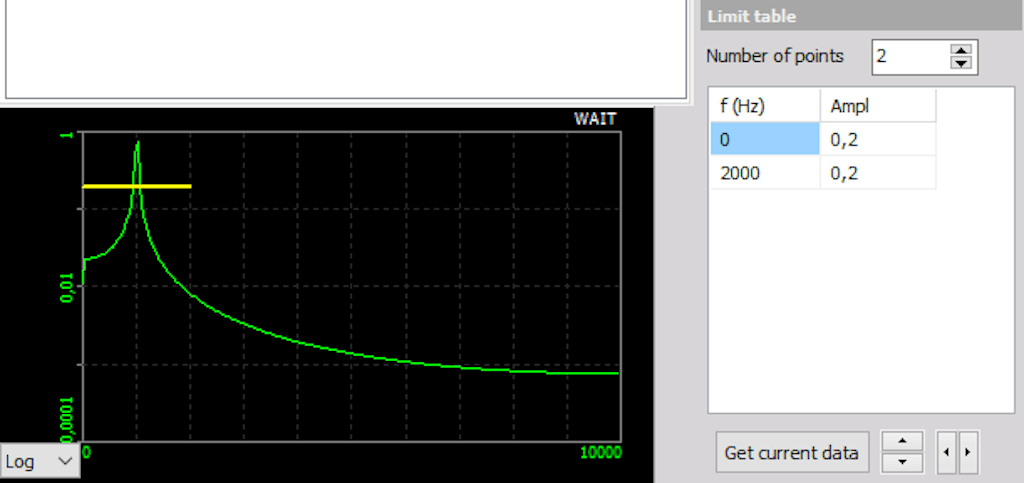Viewport: 1024px width, 483px height.
Task: Click the 0,0001 y-axis label
Action: [67, 418]
